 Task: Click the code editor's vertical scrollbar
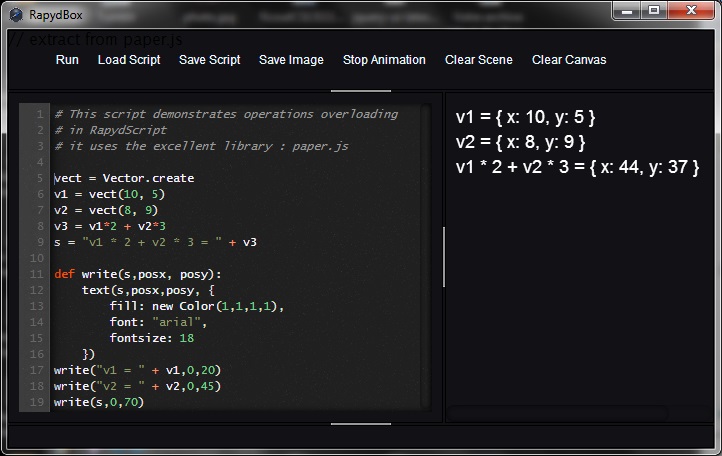[x=426, y=257]
